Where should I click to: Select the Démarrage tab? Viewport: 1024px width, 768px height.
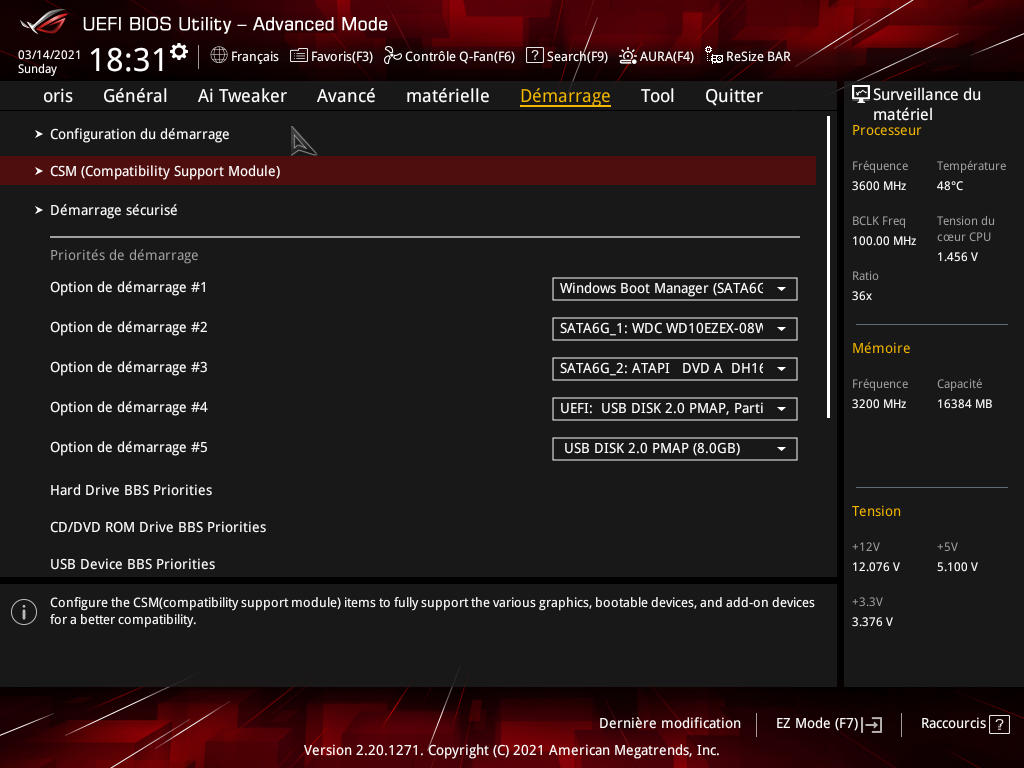coord(565,96)
